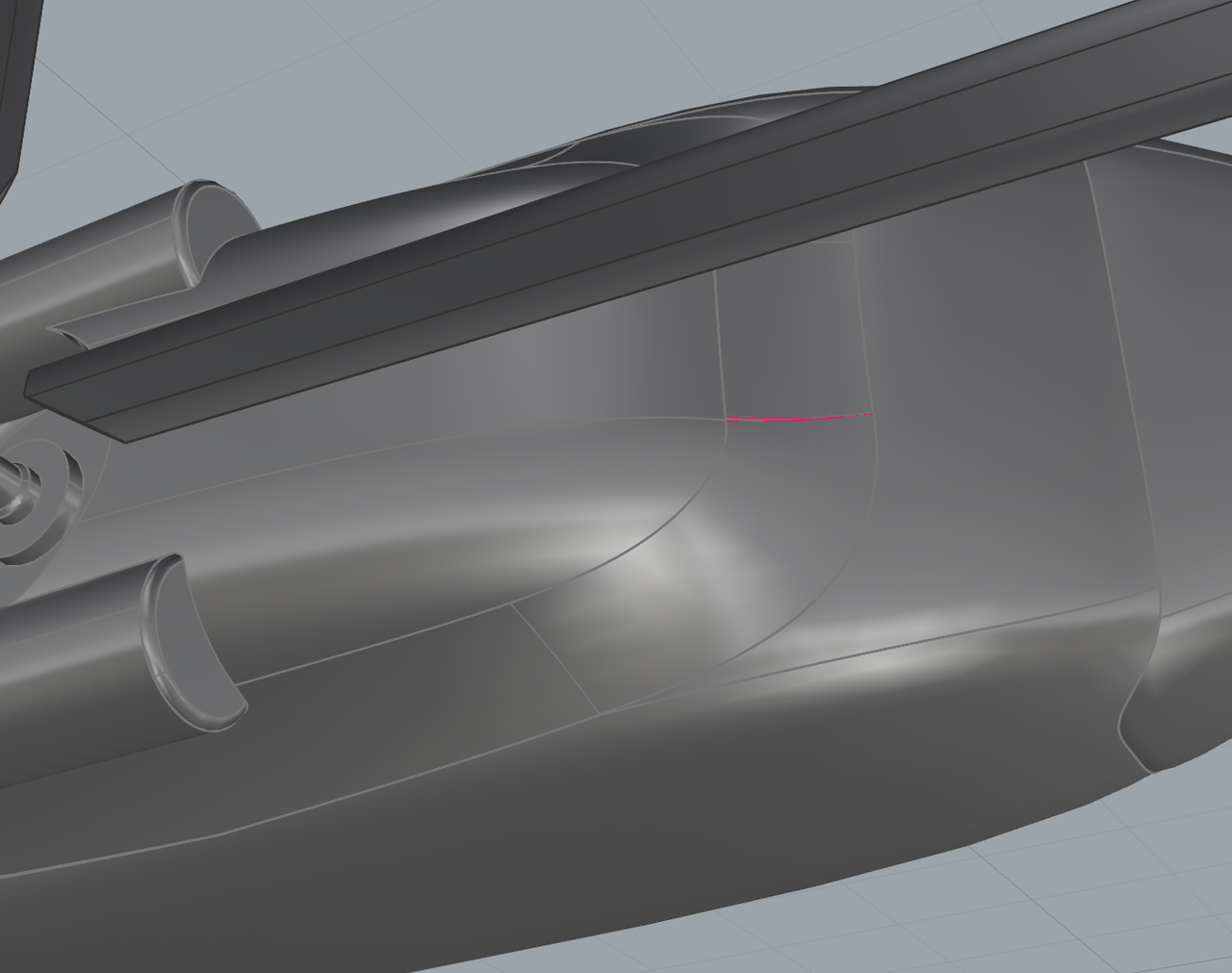Pick the narrow surface patch above red edge
This screenshot has width=1232, height=973.
789,337
